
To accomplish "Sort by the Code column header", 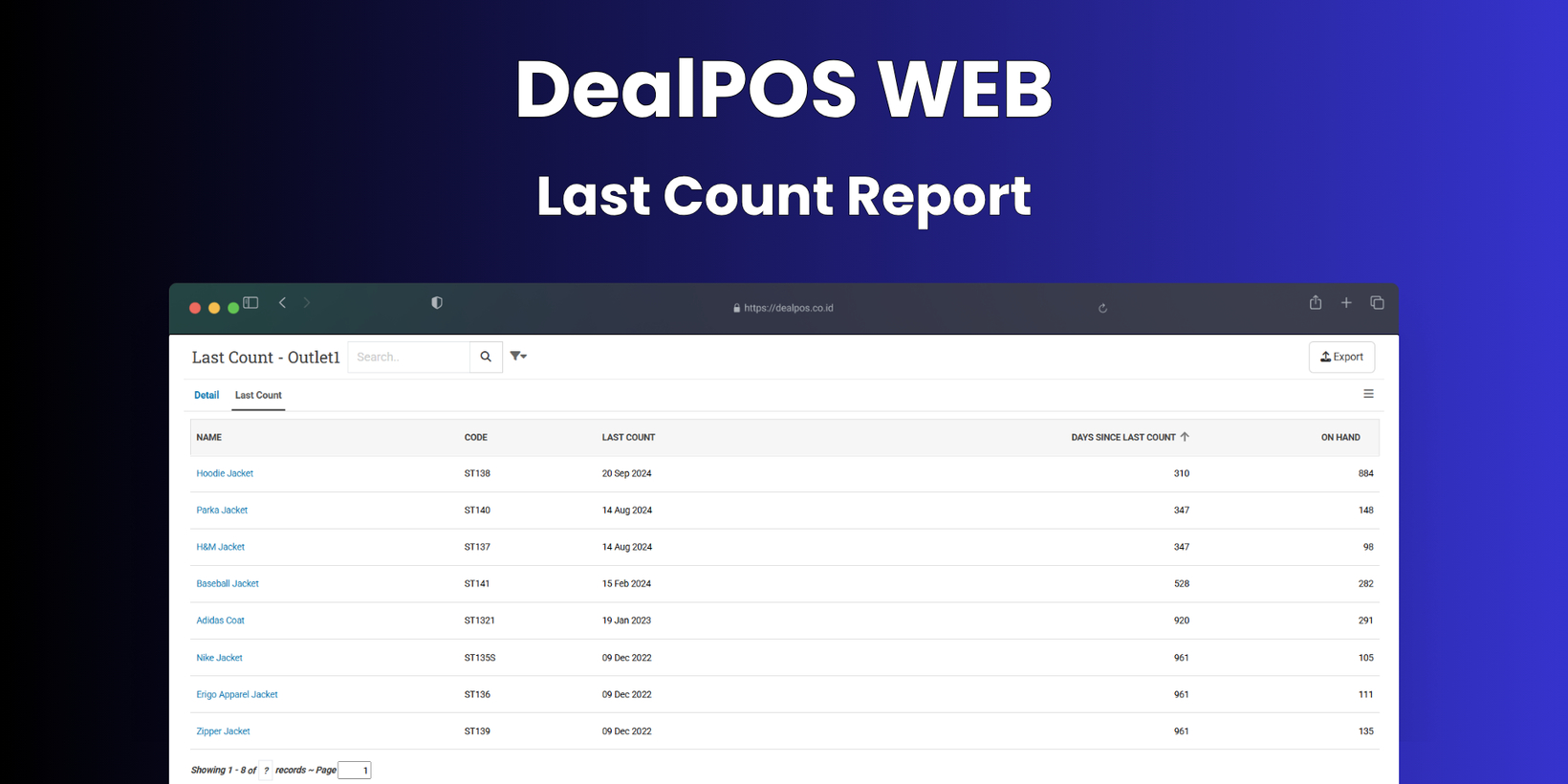I will [x=476, y=437].
